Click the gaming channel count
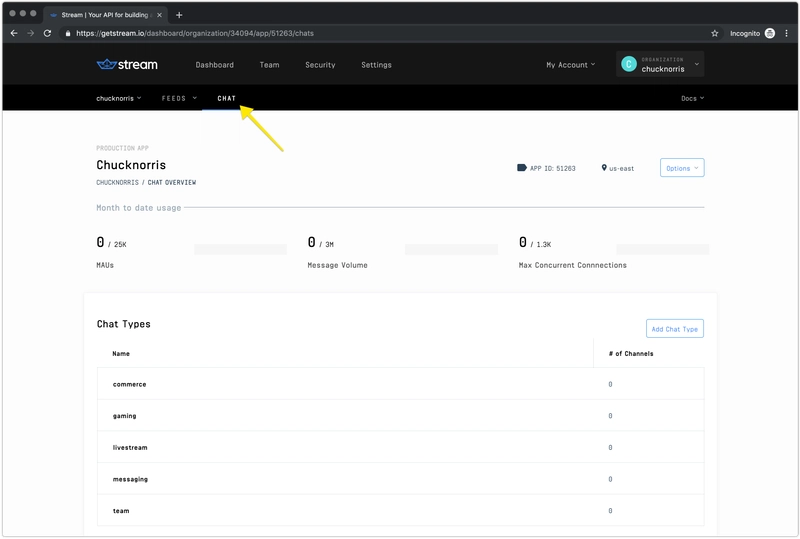Image resolution: width=800 pixels, height=539 pixels. click(x=610, y=416)
